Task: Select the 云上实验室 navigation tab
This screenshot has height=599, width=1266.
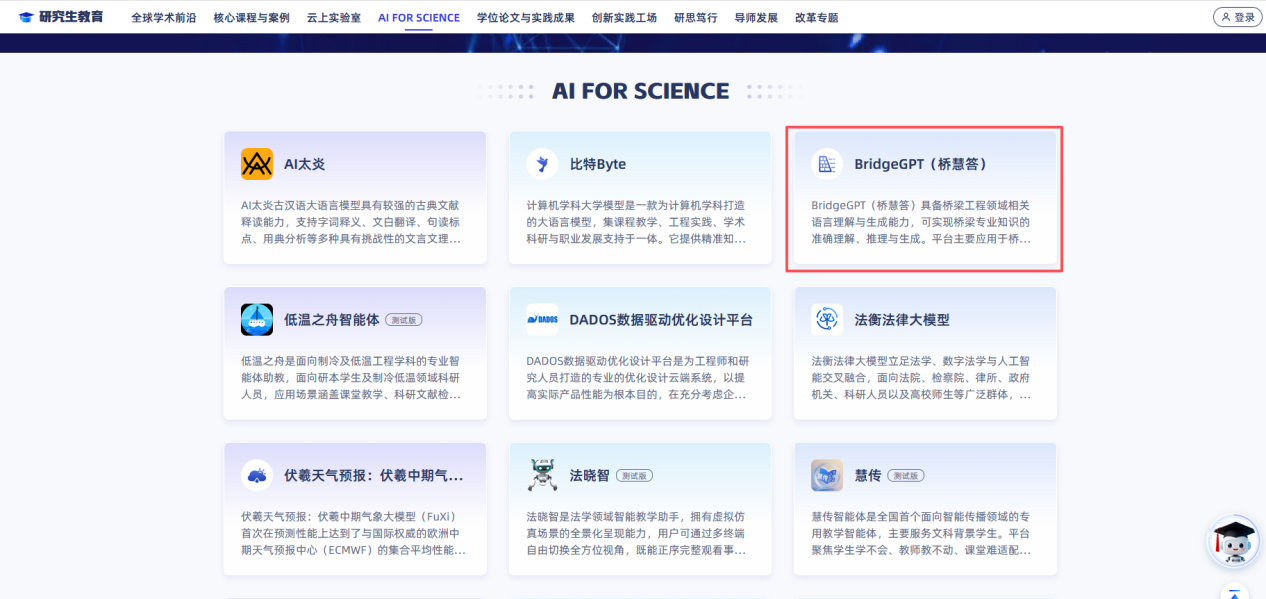Action: (x=334, y=18)
